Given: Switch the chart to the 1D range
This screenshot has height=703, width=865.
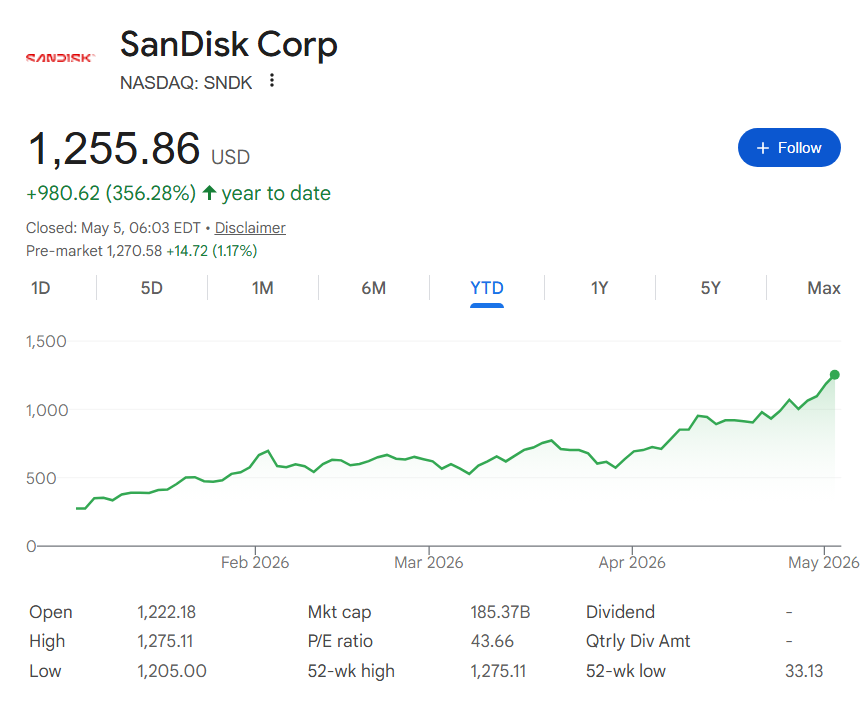Looking at the screenshot, I should pyautogui.click(x=41, y=288).
